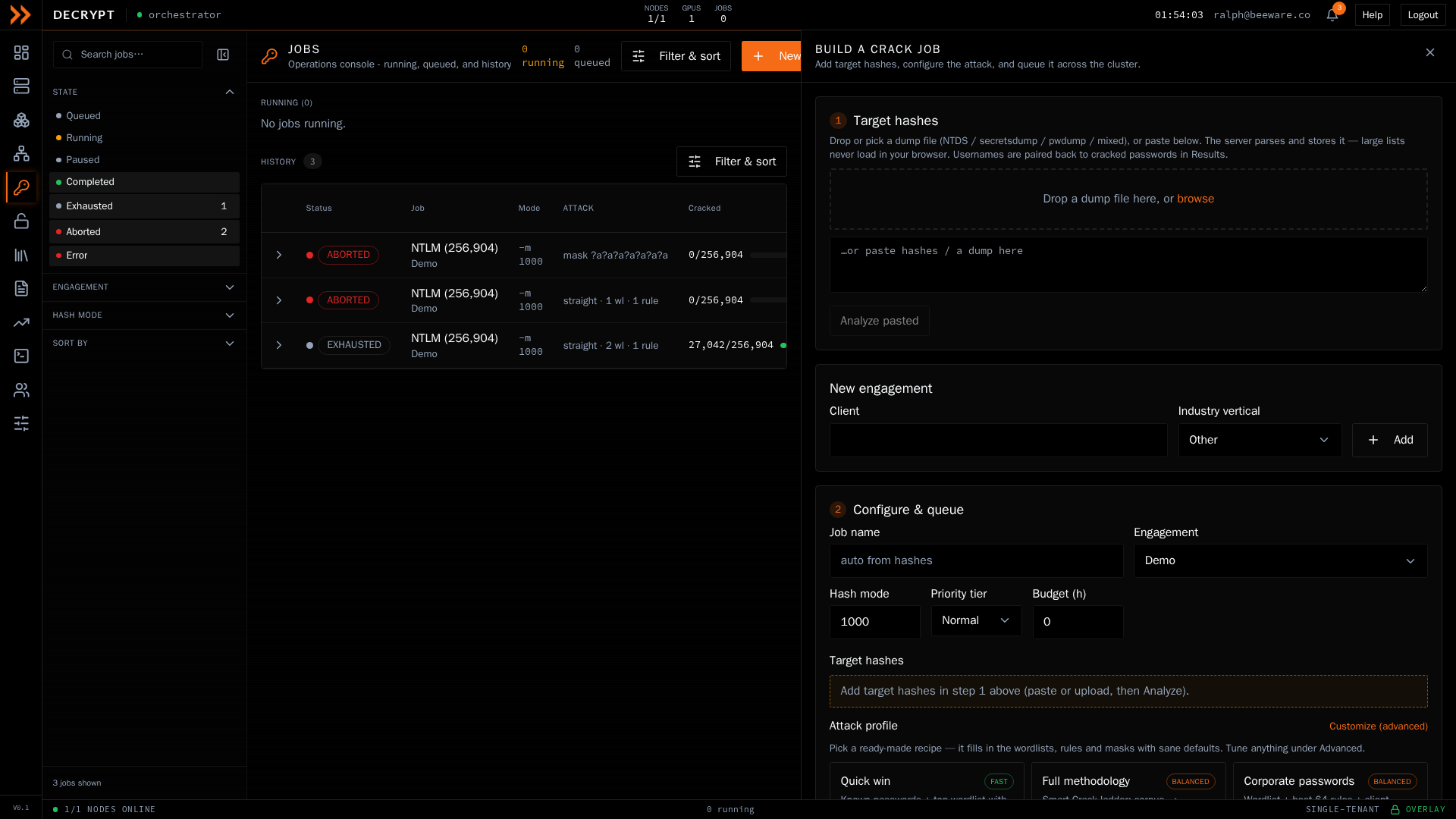This screenshot has width=1456, height=819.
Task: Focus the Search jobs field
Action: pos(127,55)
